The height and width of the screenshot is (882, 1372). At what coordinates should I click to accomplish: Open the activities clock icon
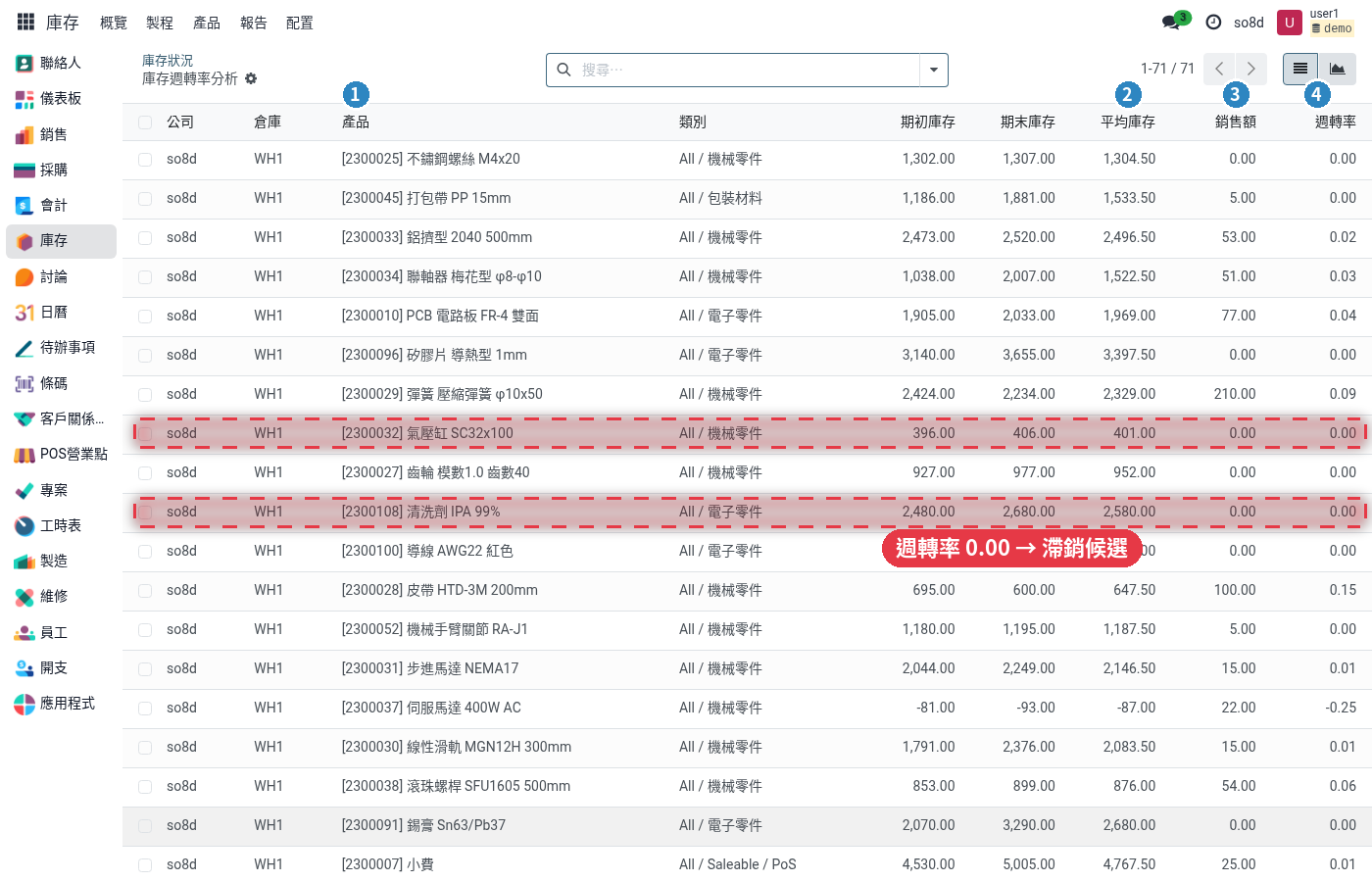[x=1213, y=22]
